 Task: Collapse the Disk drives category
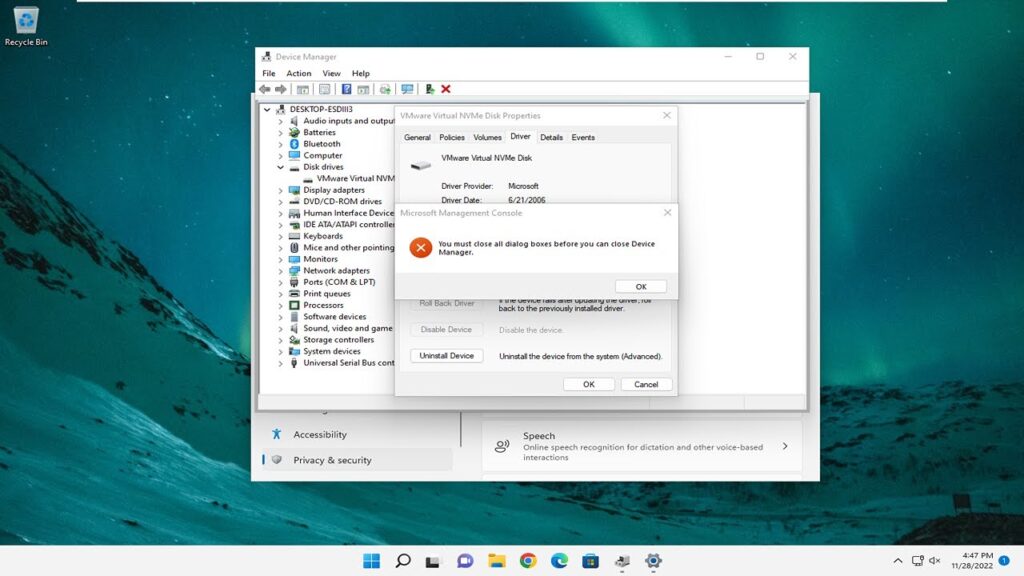280,167
